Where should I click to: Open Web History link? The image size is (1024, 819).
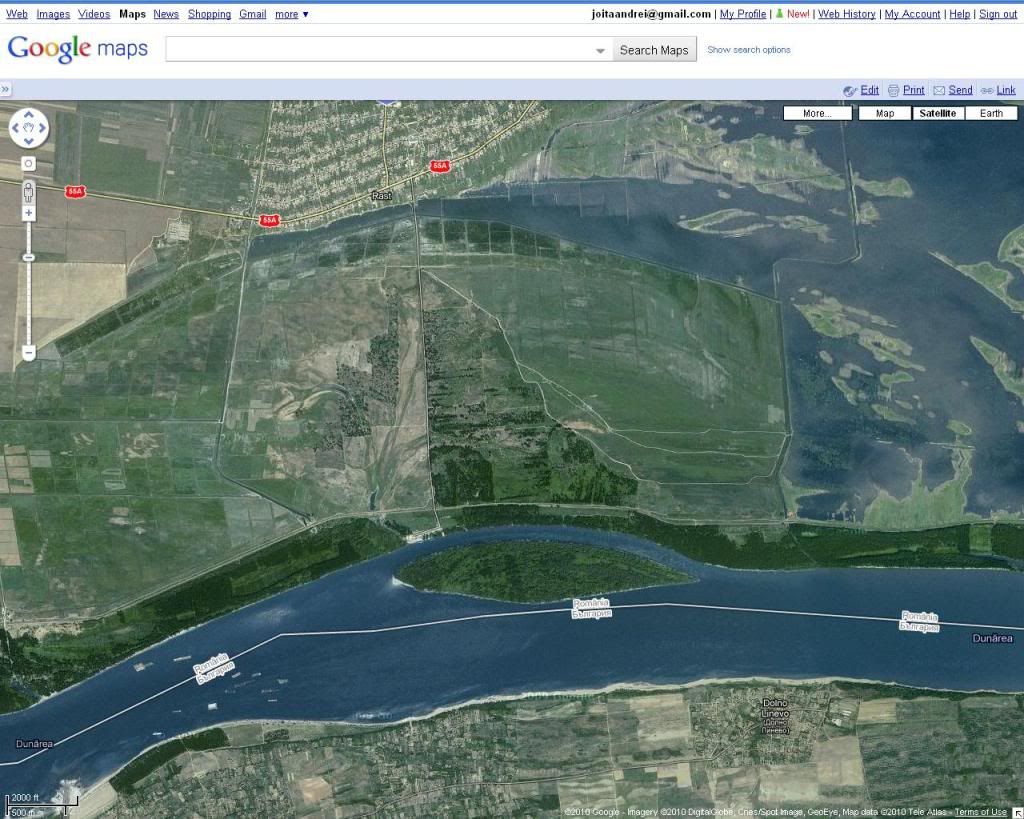(x=846, y=14)
